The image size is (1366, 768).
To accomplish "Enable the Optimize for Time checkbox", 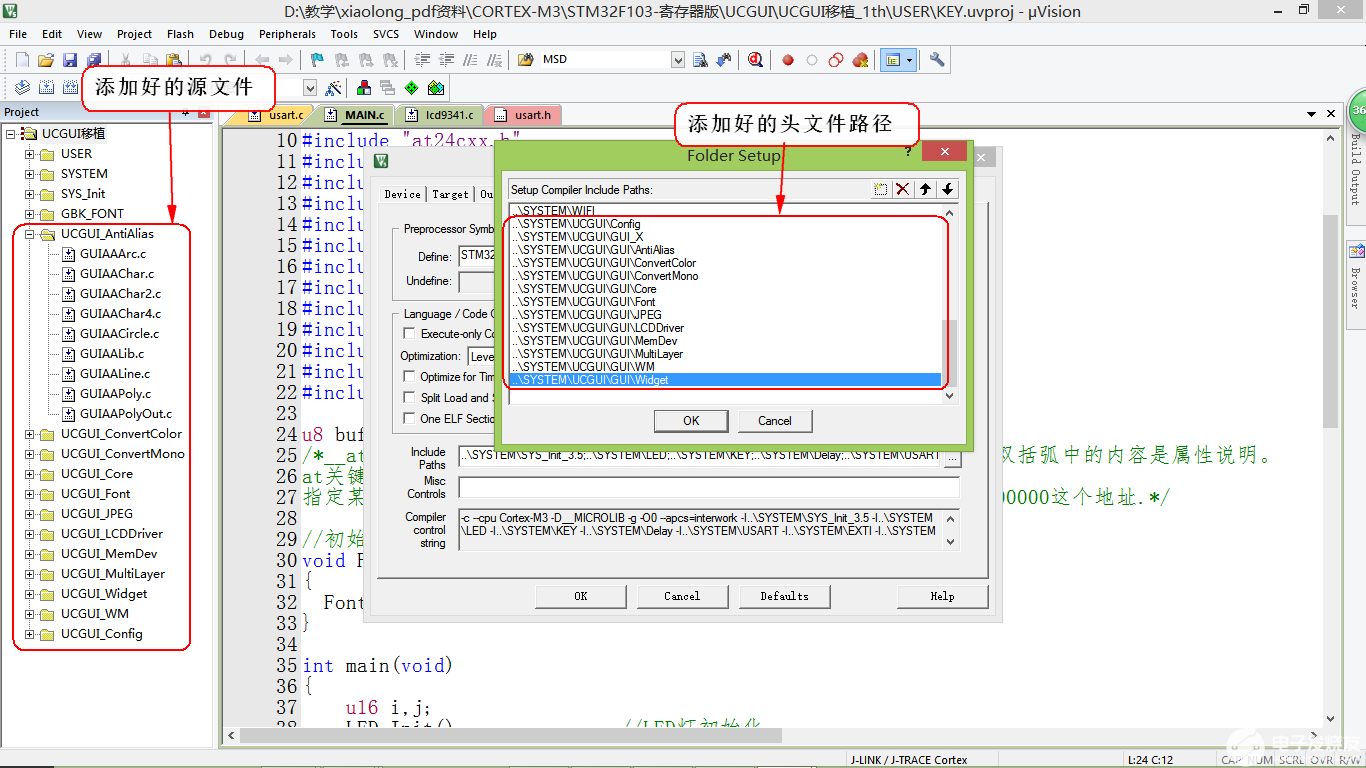I will pyautogui.click(x=409, y=377).
